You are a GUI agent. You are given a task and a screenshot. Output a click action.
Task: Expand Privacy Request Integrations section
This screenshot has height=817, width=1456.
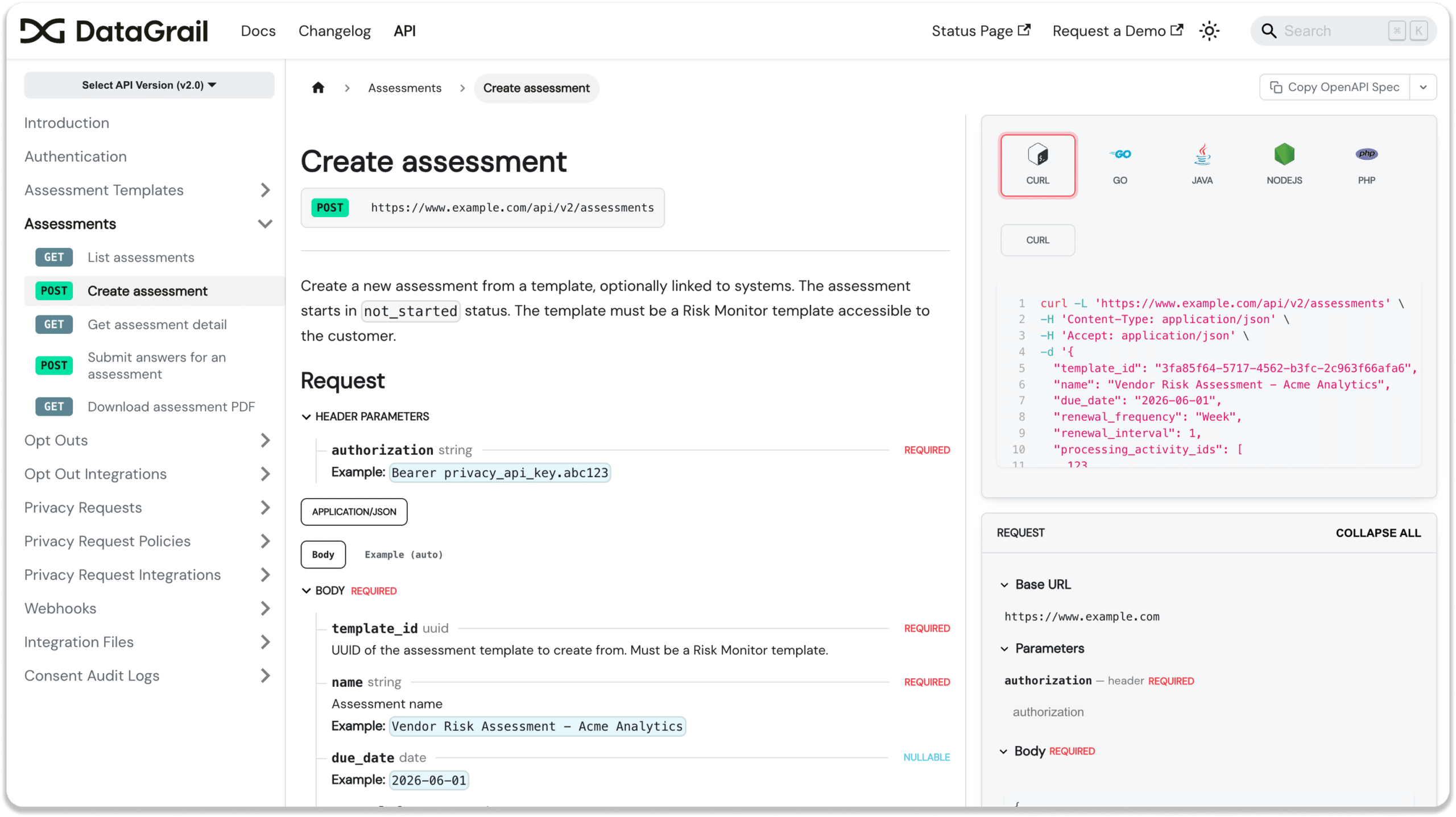(x=265, y=574)
